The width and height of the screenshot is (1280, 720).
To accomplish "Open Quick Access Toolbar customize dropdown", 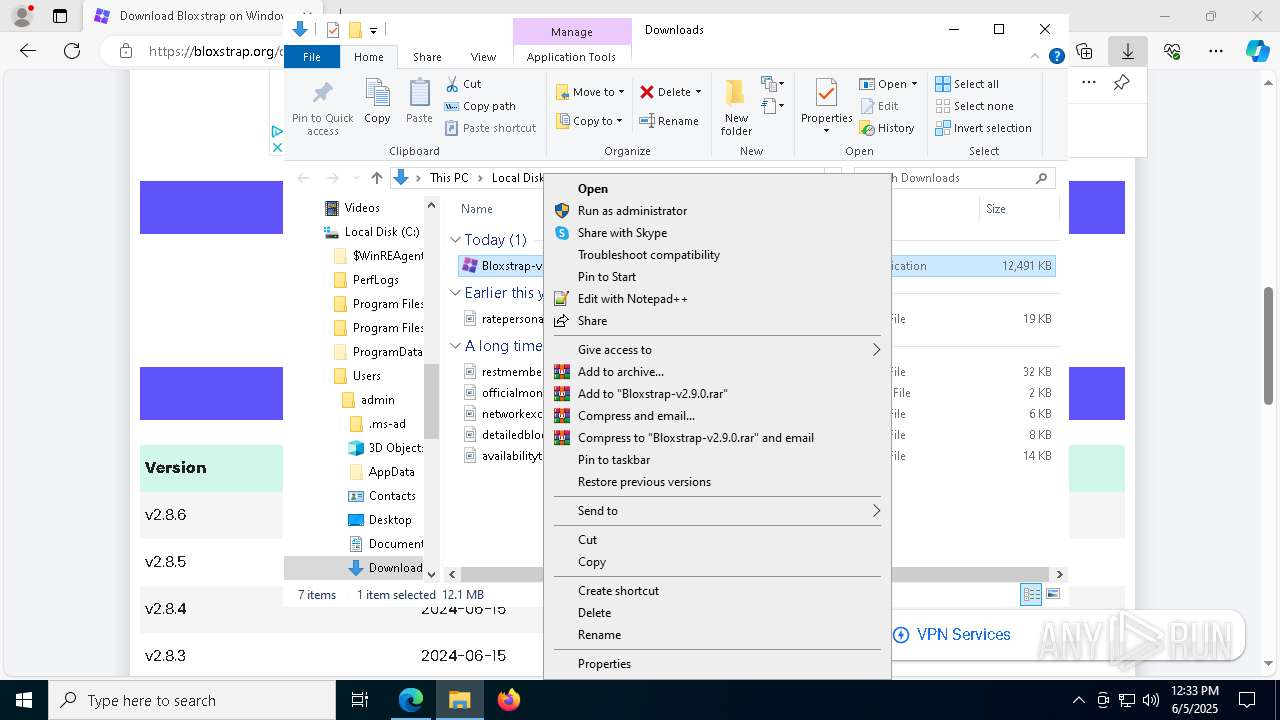I will (373, 30).
